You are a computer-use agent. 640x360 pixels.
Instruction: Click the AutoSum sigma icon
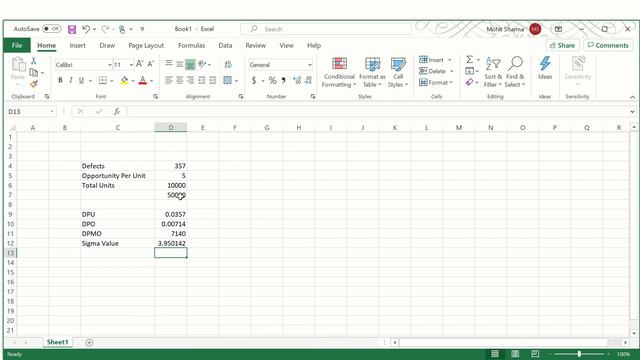pyautogui.click(x=470, y=60)
